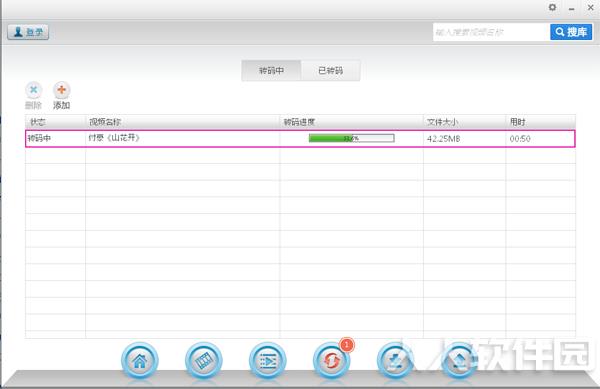Open the red transcoding icon with badge
This screenshot has width=600, height=389.
[x=331, y=361]
